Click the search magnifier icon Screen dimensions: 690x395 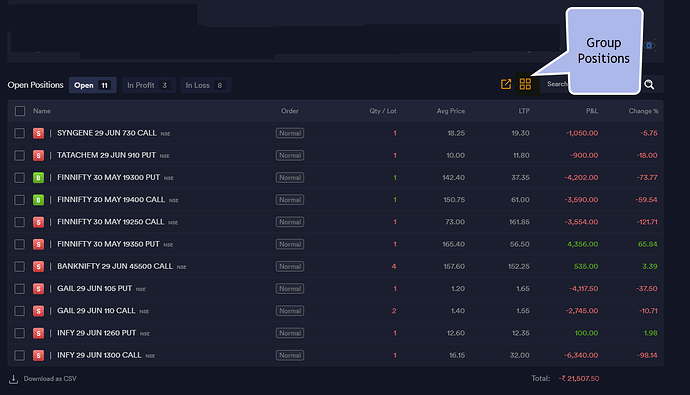point(649,84)
